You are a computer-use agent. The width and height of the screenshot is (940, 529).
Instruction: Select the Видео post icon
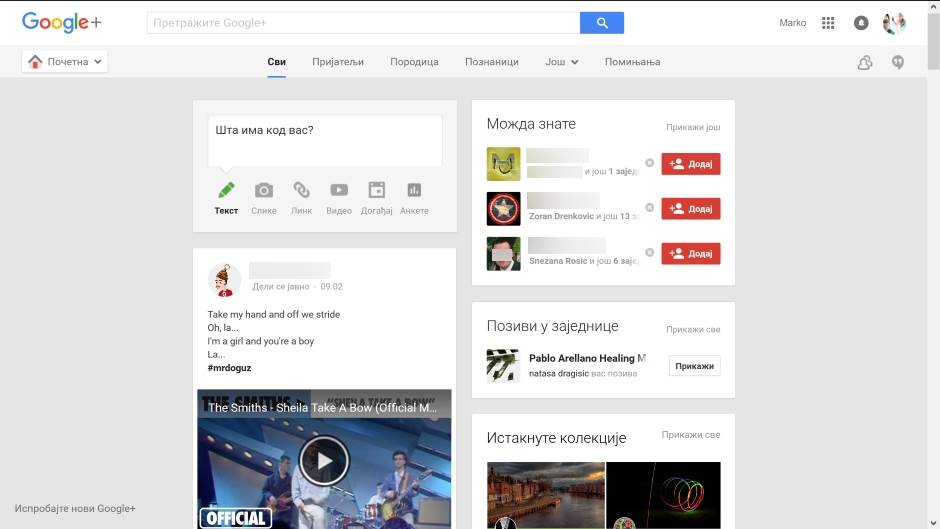(x=339, y=191)
